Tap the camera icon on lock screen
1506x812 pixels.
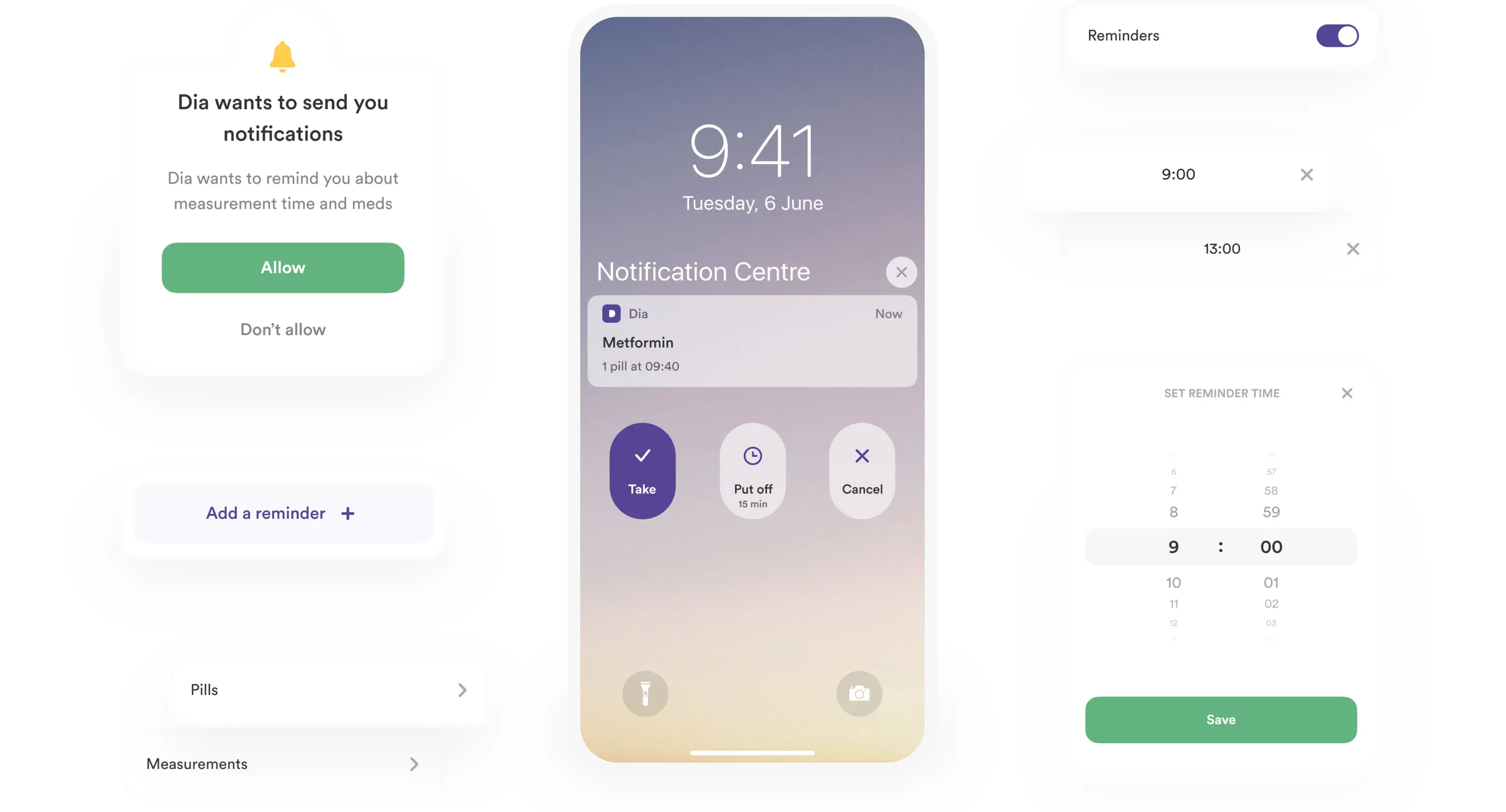(x=858, y=693)
